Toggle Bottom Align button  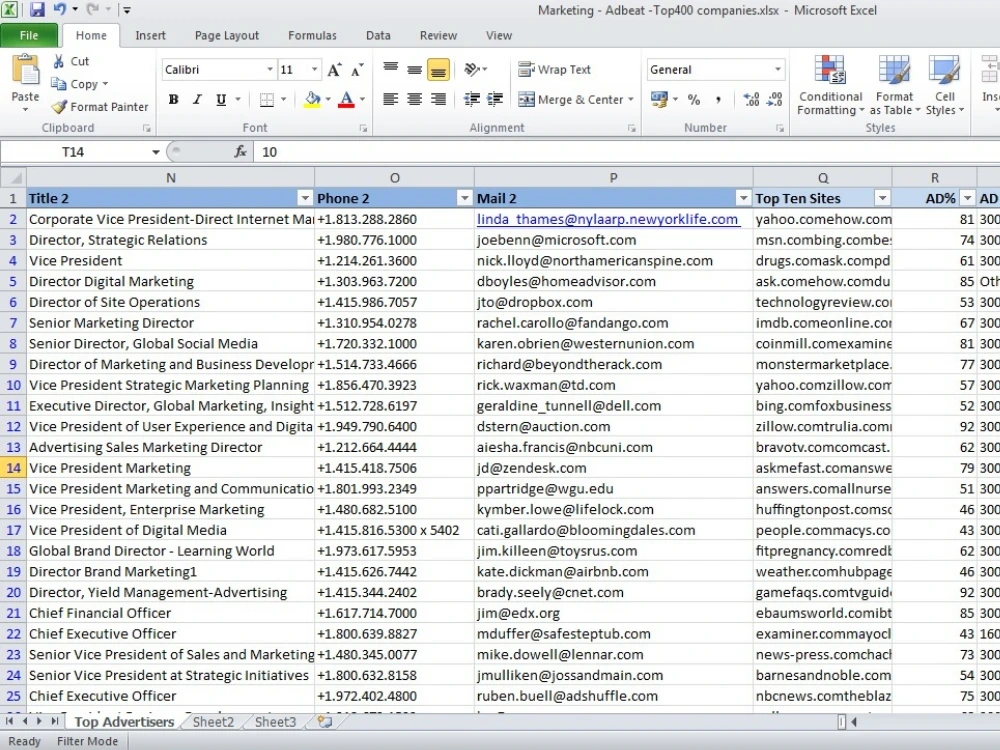pos(438,70)
